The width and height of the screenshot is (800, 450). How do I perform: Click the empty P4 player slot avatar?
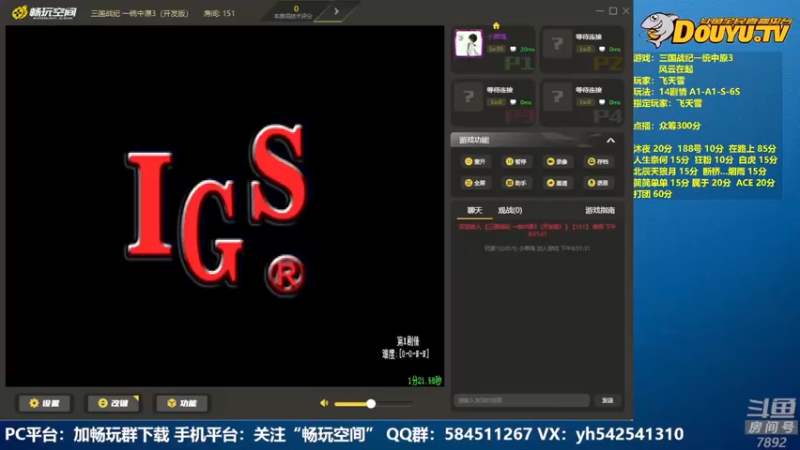coord(557,97)
